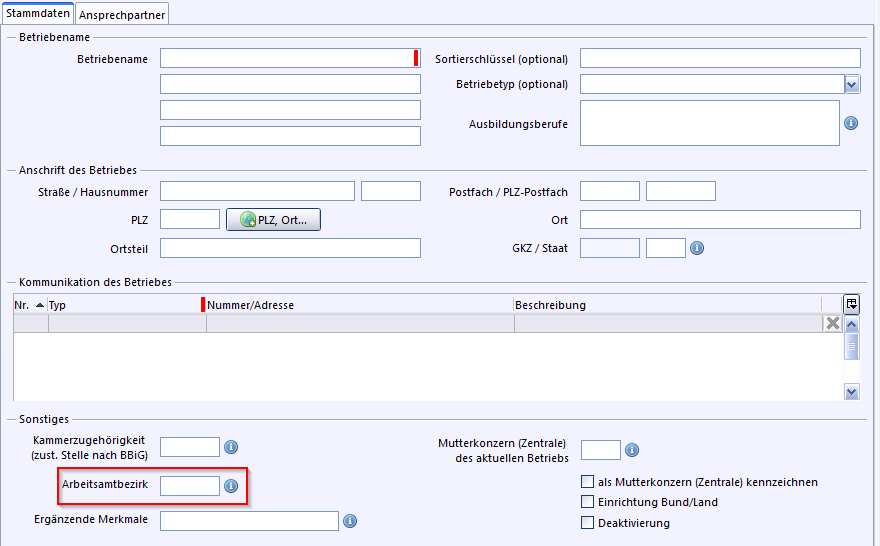The image size is (880, 546).
Task: Click info icon beside GKZ / Staat
Action: (697, 247)
